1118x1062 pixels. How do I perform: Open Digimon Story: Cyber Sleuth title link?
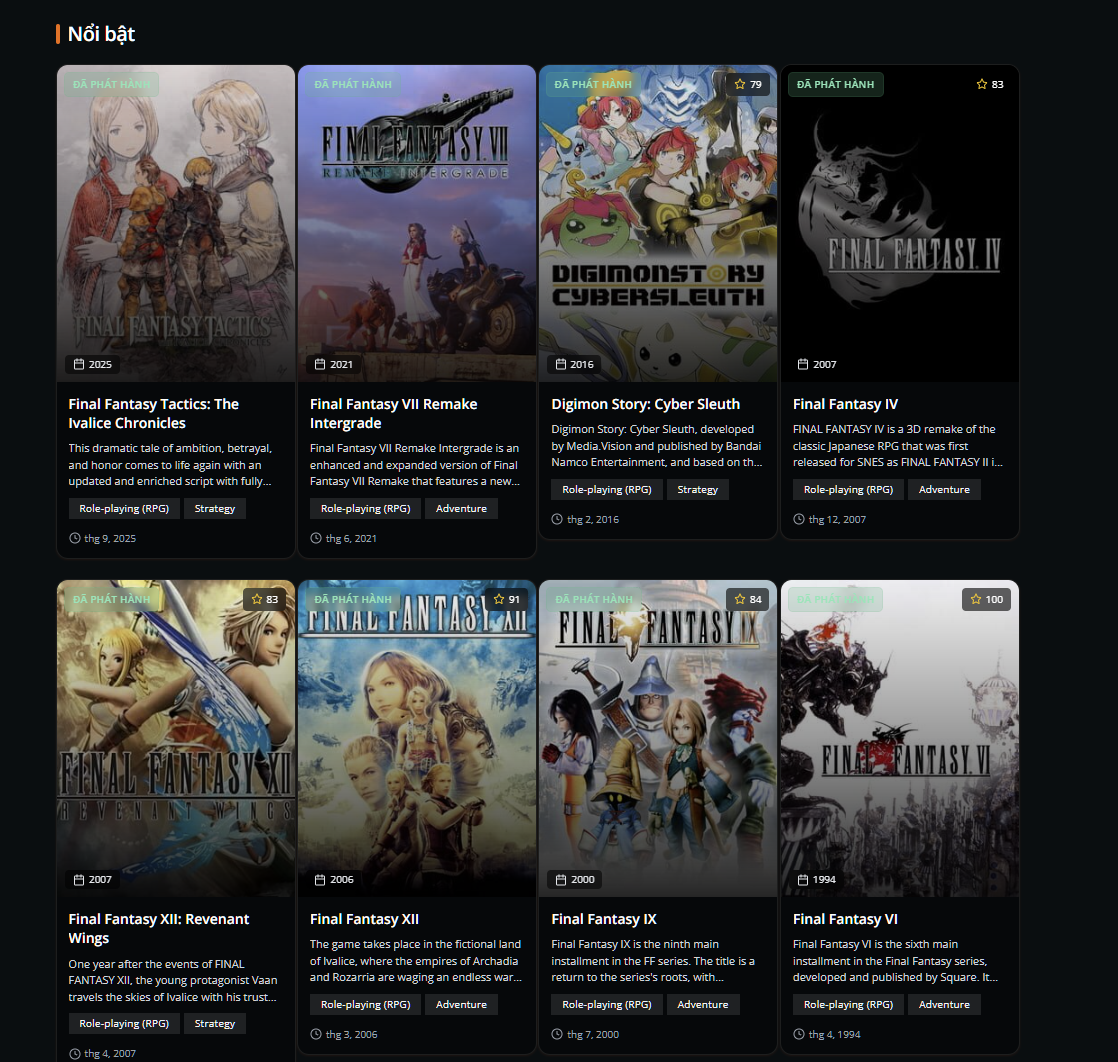(x=645, y=404)
